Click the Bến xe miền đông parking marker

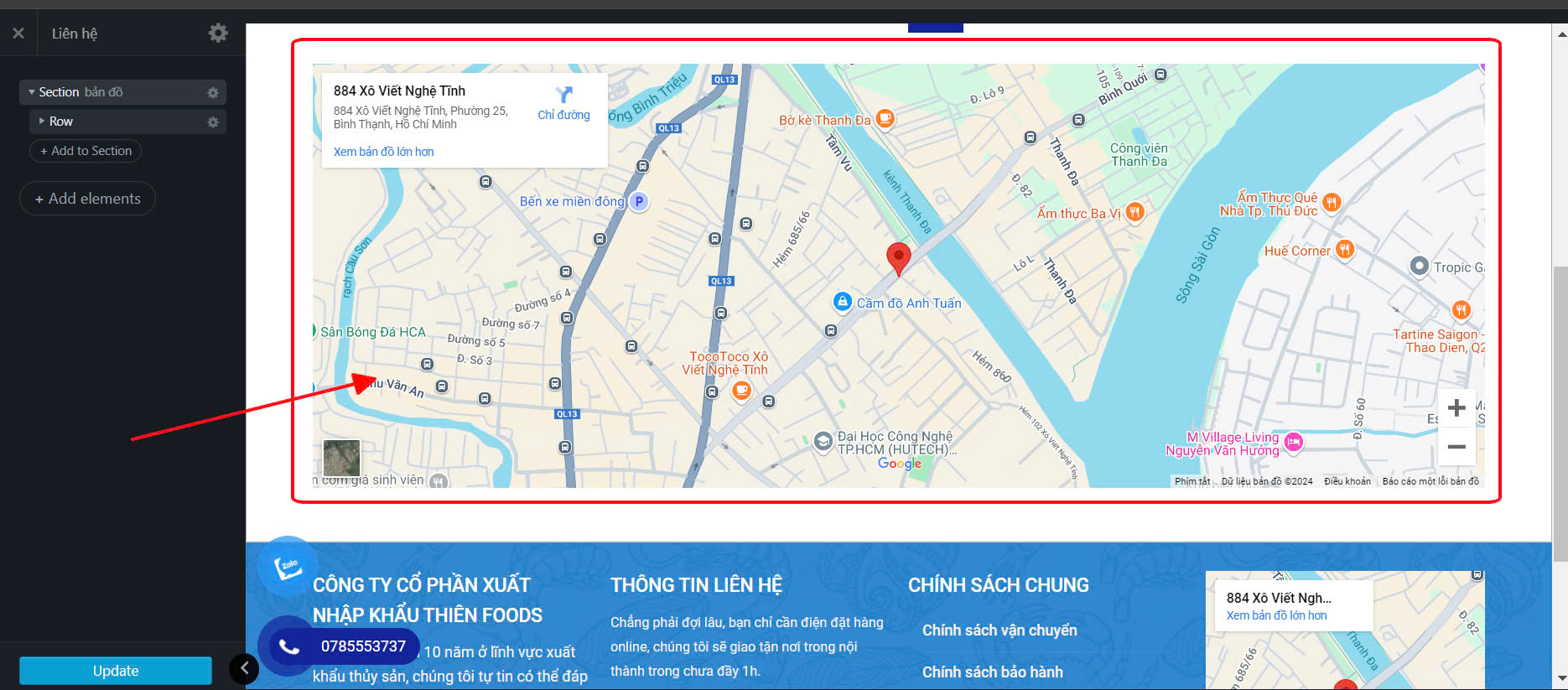click(x=639, y=201)
